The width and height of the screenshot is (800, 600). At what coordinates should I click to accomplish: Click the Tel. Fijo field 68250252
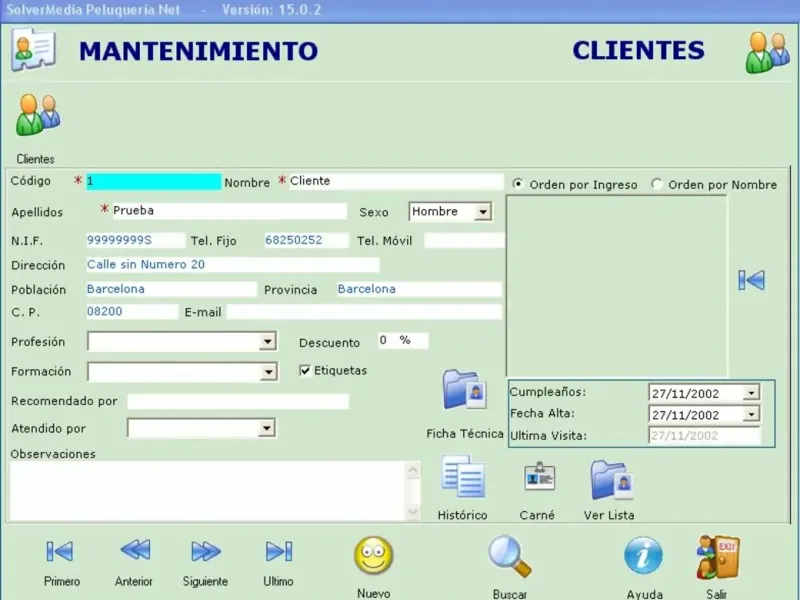tap(306, 240)
